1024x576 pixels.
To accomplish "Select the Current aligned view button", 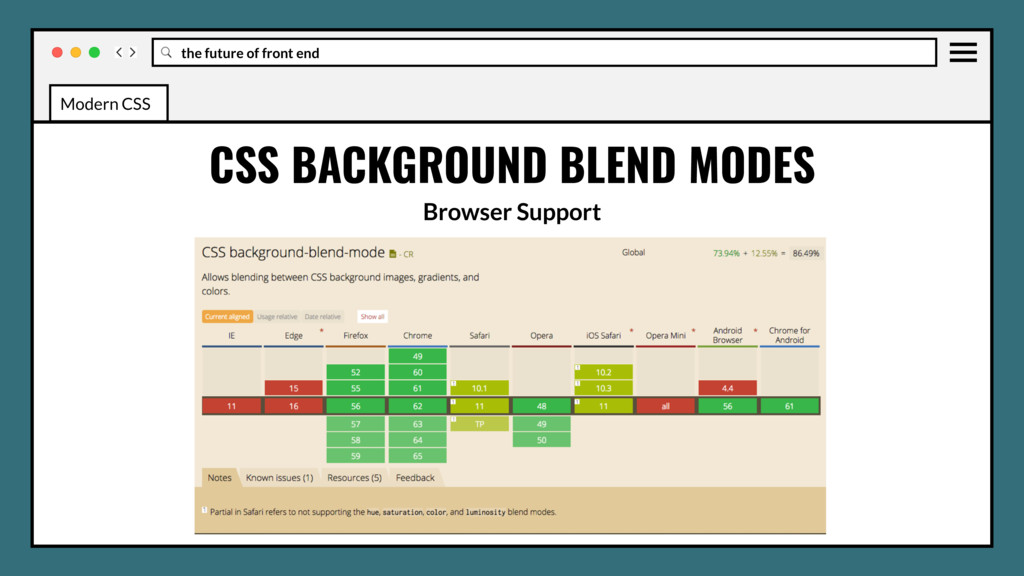I will [x=227, y=317].
